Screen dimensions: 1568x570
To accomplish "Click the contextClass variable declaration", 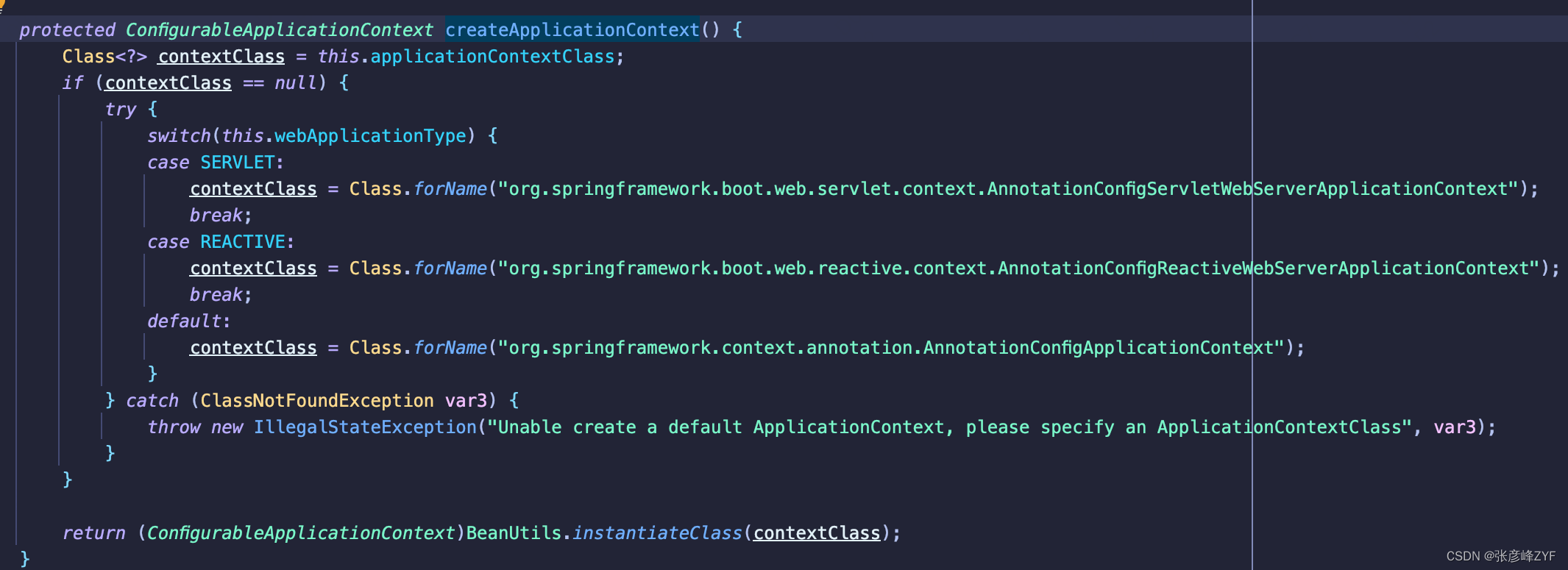I will tap(221, 57).
